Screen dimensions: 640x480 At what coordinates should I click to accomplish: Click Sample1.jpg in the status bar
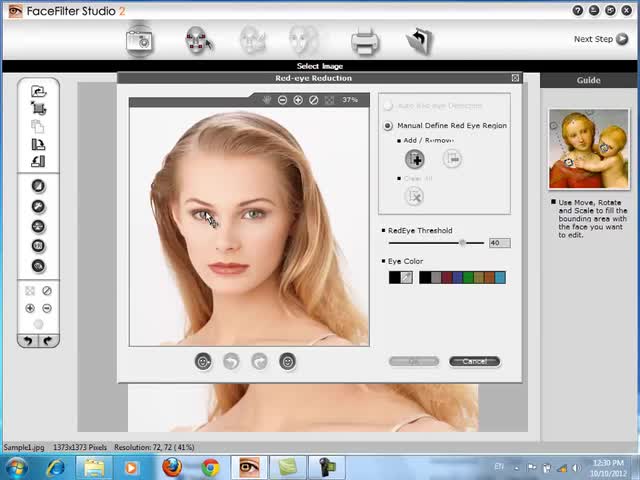click(x=24, y=447)
